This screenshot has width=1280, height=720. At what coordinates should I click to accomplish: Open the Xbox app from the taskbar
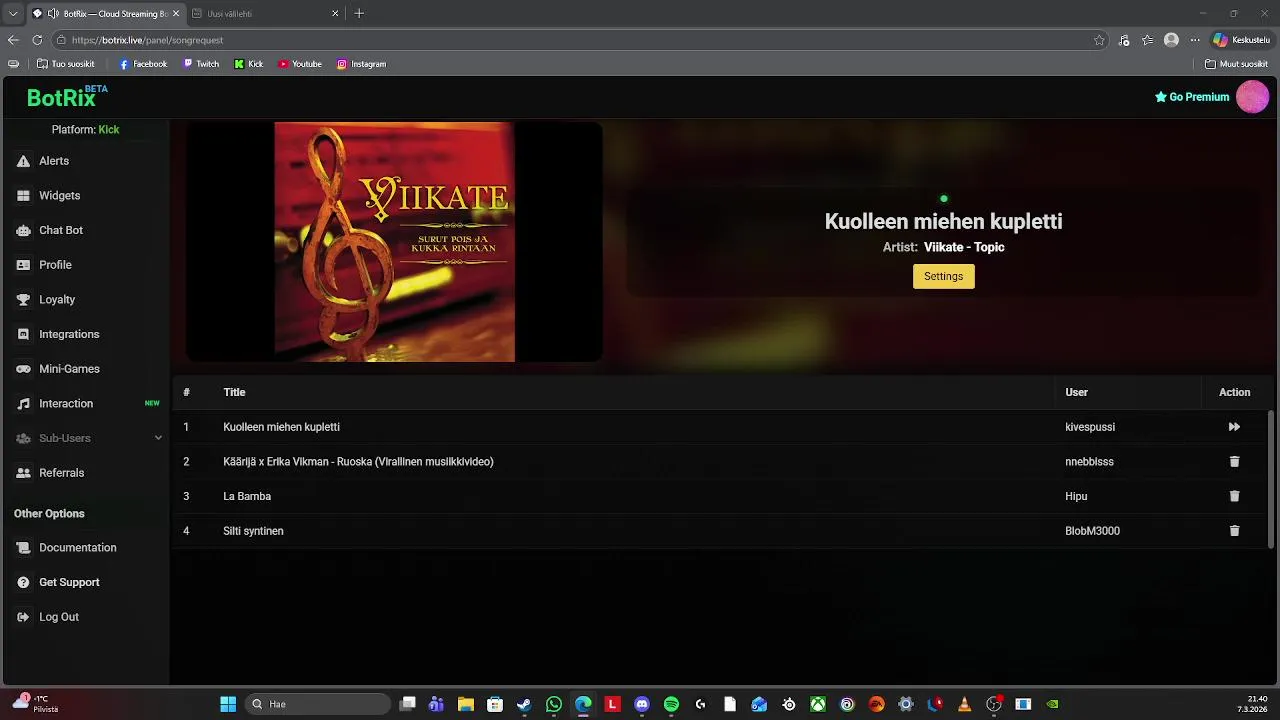(818, 704)
